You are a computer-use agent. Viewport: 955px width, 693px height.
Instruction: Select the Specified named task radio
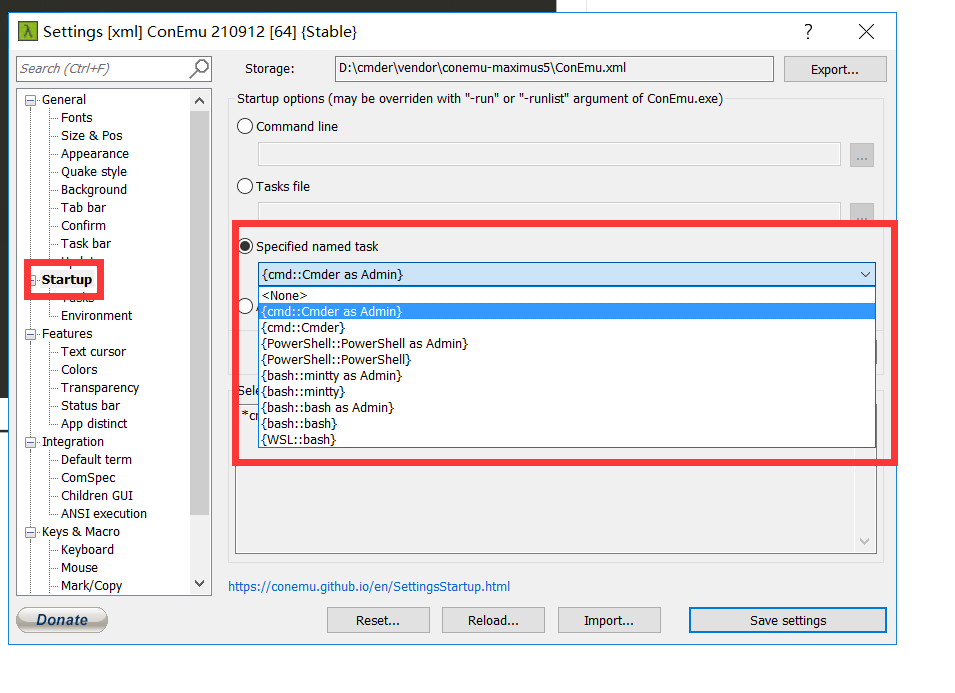[245, 246]
